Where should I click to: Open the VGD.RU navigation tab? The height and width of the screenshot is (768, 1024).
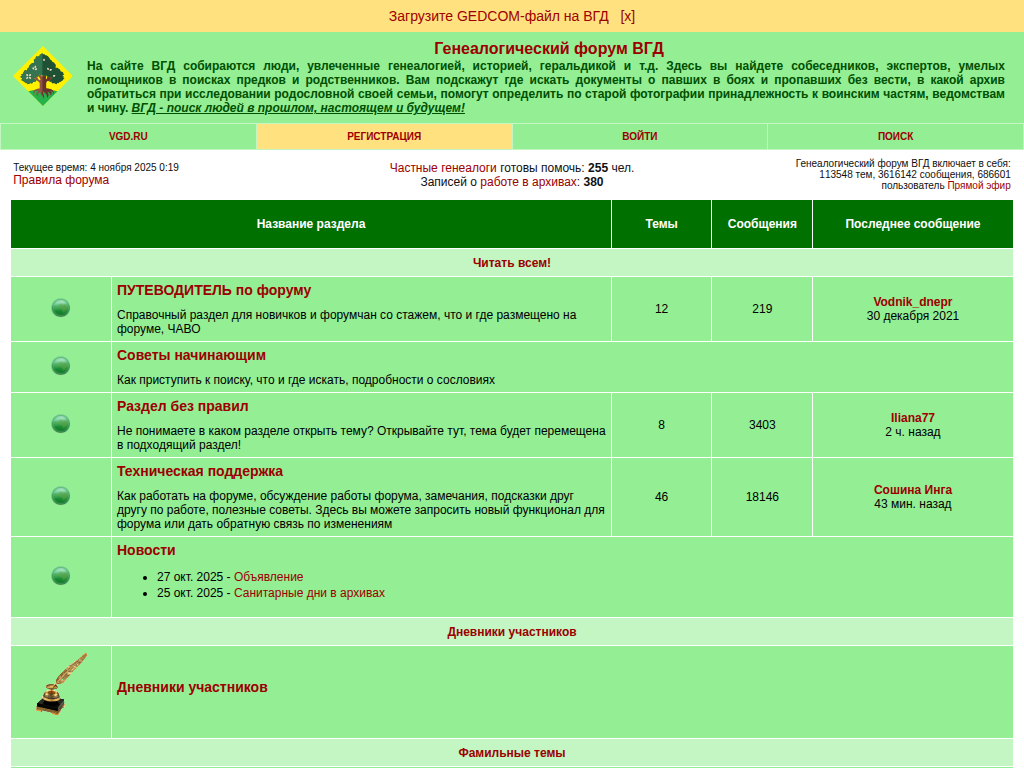point(128,136)
